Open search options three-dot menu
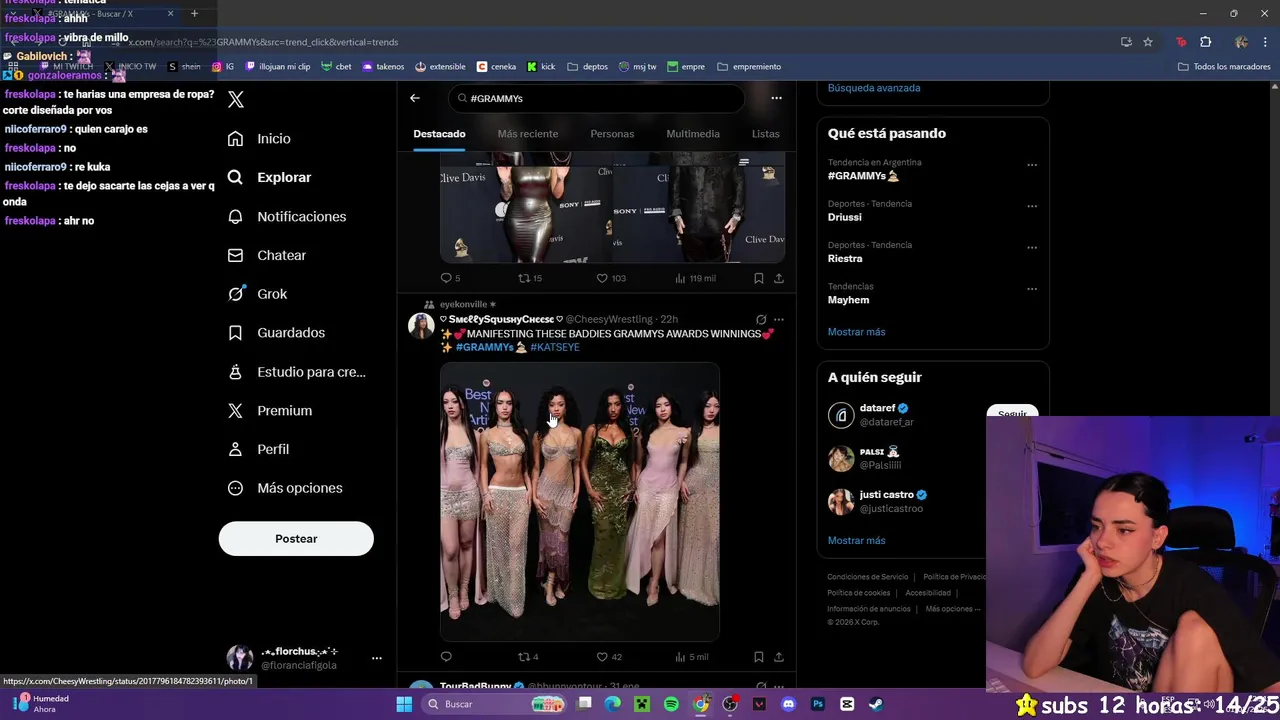Viewport: 1280px width, 720px height. (776, 98)
